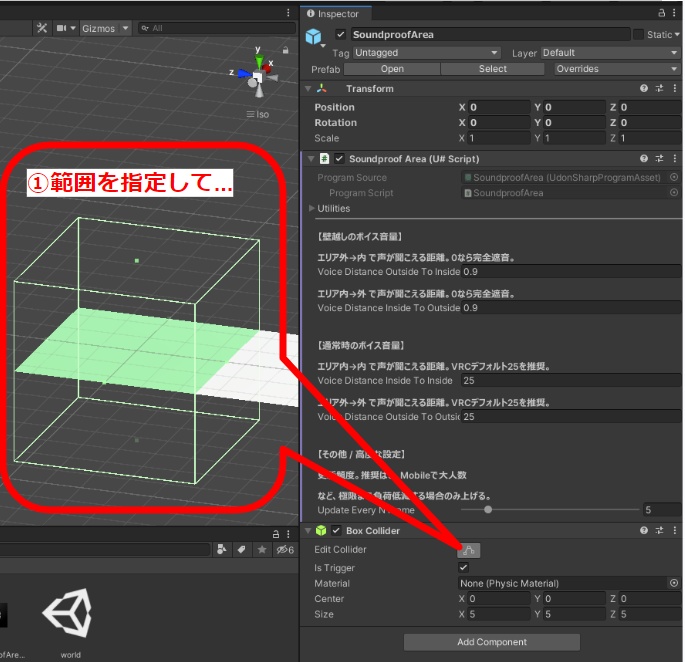Screen dimensions: 685x662
Task: Open Box Collider help icon
Action: pyautogui.click(x=643, y=530)
